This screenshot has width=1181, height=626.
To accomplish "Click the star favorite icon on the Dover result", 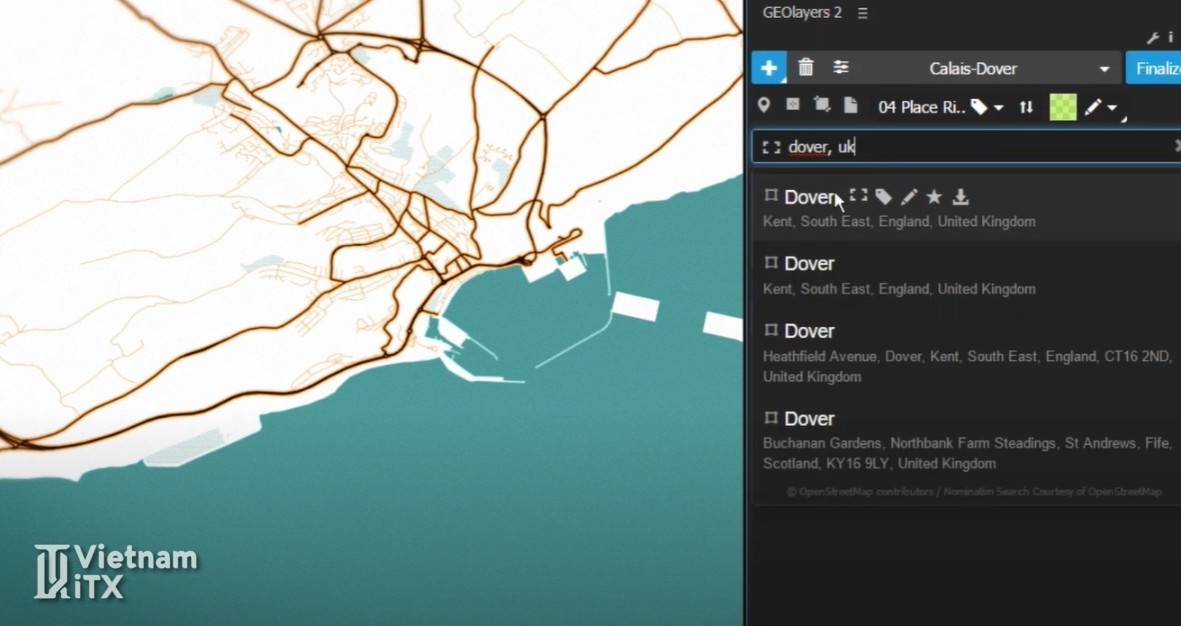I will (934, 197).
